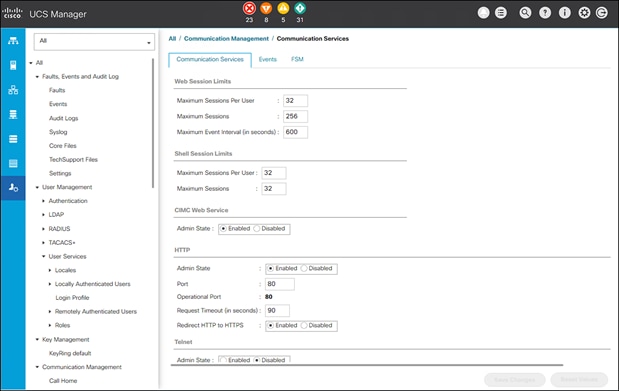Open the user profile icon
Viewport: 619px width, 391px height.
coord(483,13)
